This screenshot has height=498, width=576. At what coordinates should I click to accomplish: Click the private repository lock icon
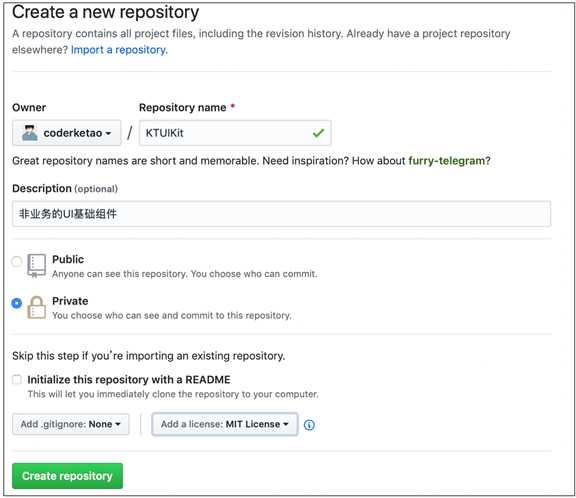[x=36, y=307]
